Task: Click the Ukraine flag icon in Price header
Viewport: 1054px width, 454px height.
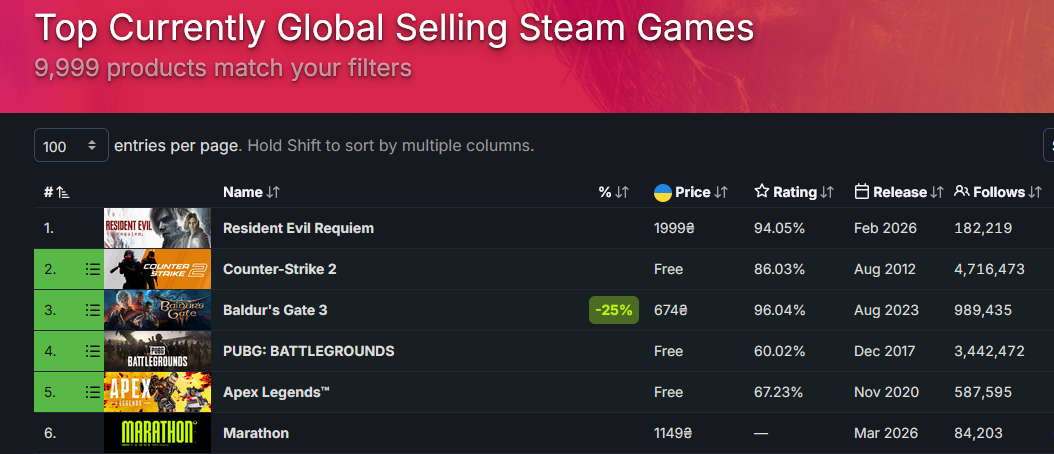Action: (x=662, y=192)
